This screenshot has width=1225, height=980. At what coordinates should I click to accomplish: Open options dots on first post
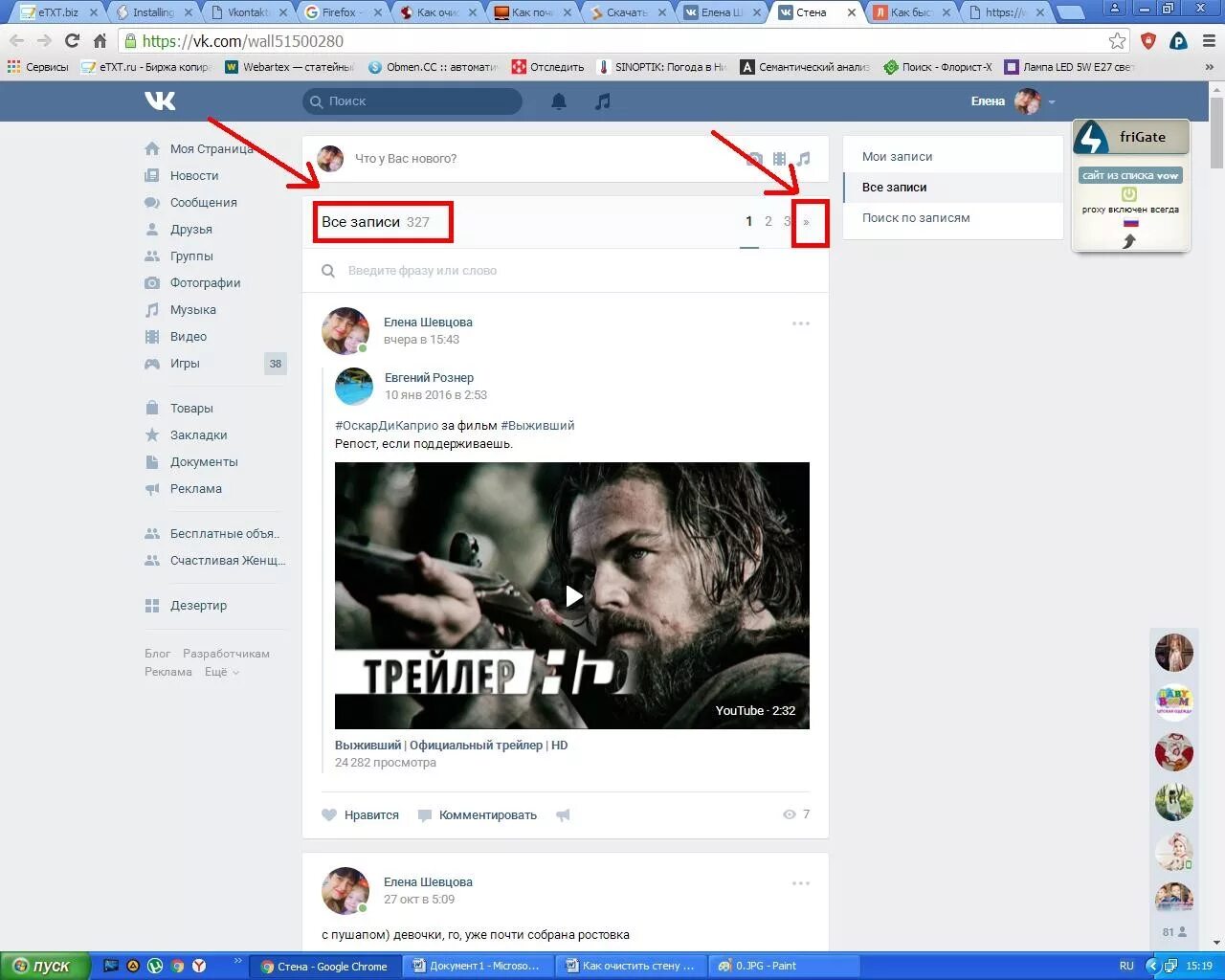[x=801, y=323]
